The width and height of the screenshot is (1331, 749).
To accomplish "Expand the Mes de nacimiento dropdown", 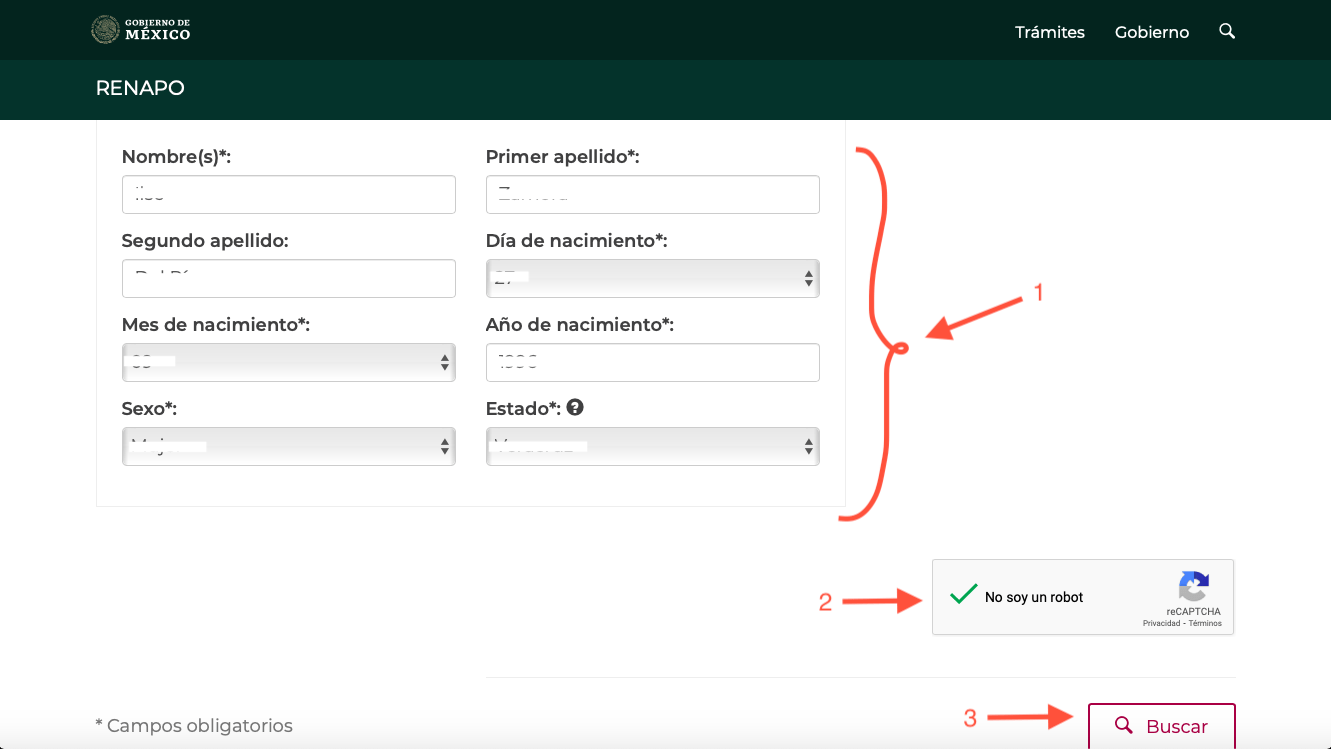I will [288, 363].
